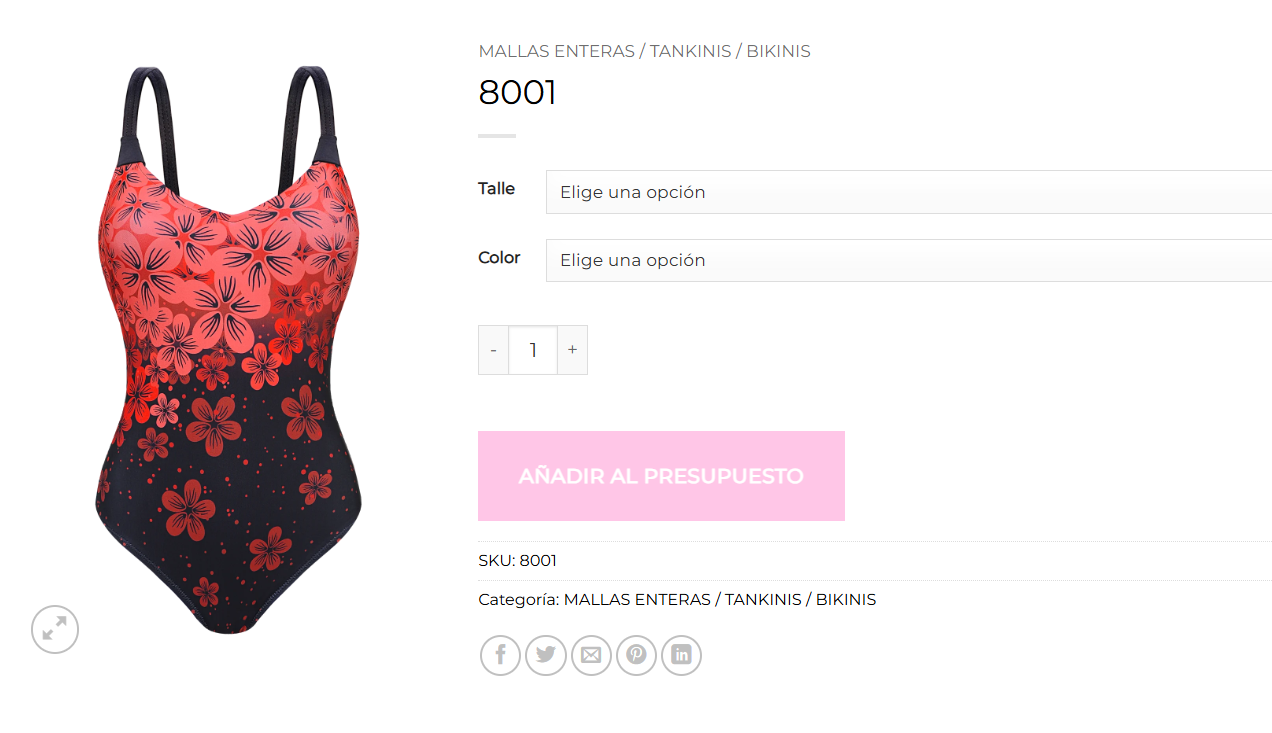Click the SKU: 8001 text

[517, 561]
